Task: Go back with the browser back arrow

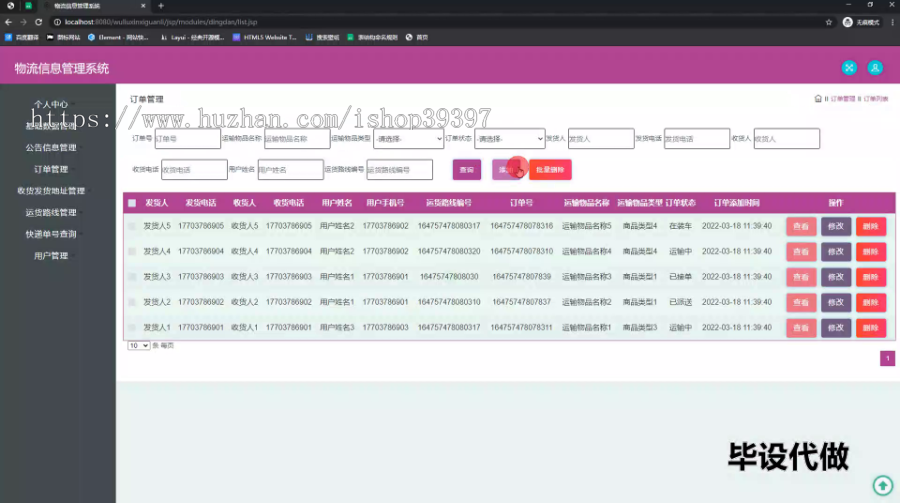Action: pyautogui.click(x=8, y=22)
